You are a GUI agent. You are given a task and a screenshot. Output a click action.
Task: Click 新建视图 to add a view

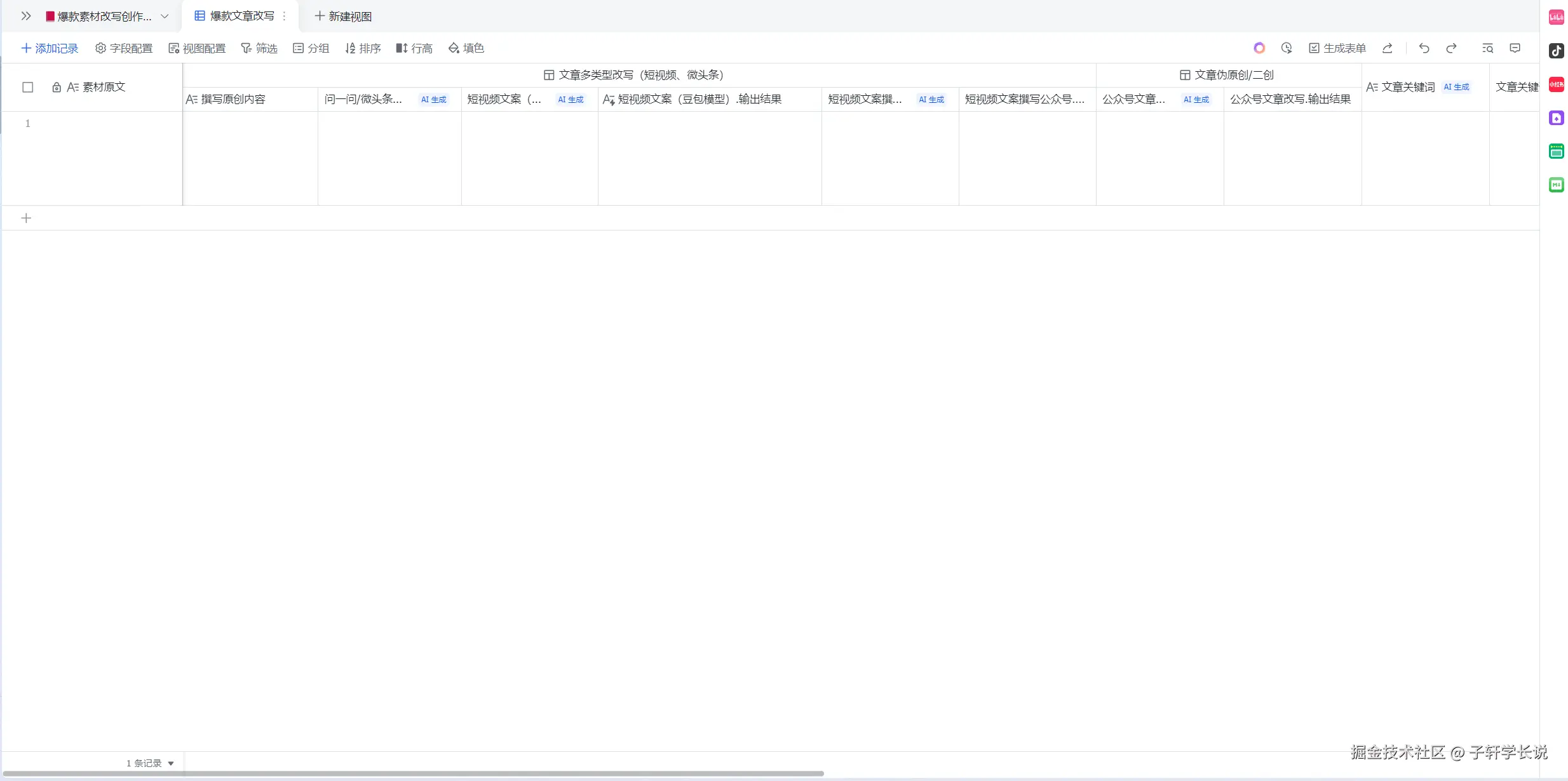[x=343, y=17]
